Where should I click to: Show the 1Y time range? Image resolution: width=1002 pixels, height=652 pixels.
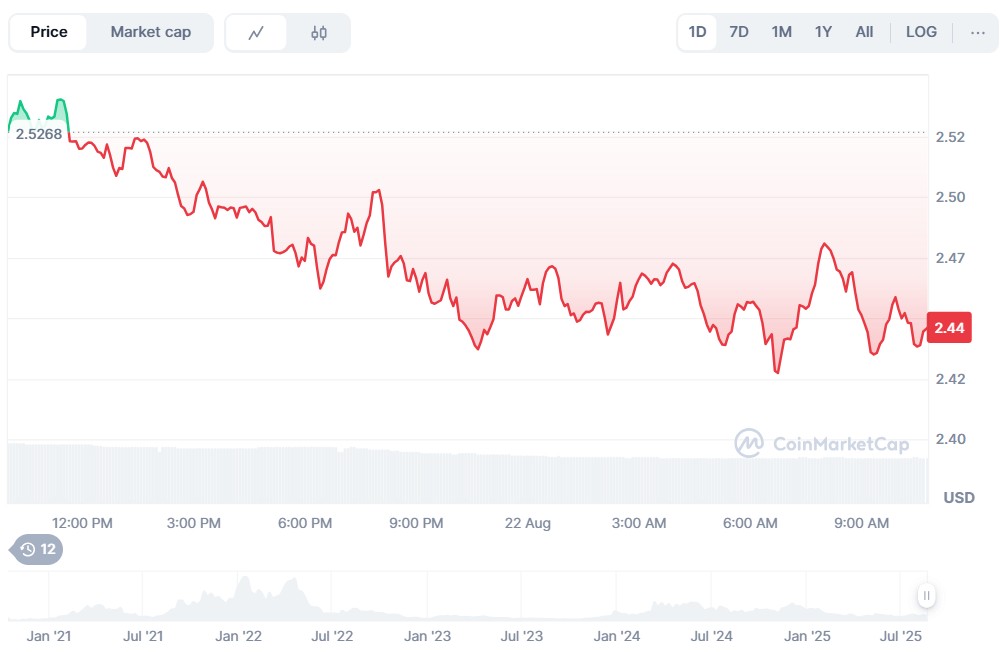[823, 32]
